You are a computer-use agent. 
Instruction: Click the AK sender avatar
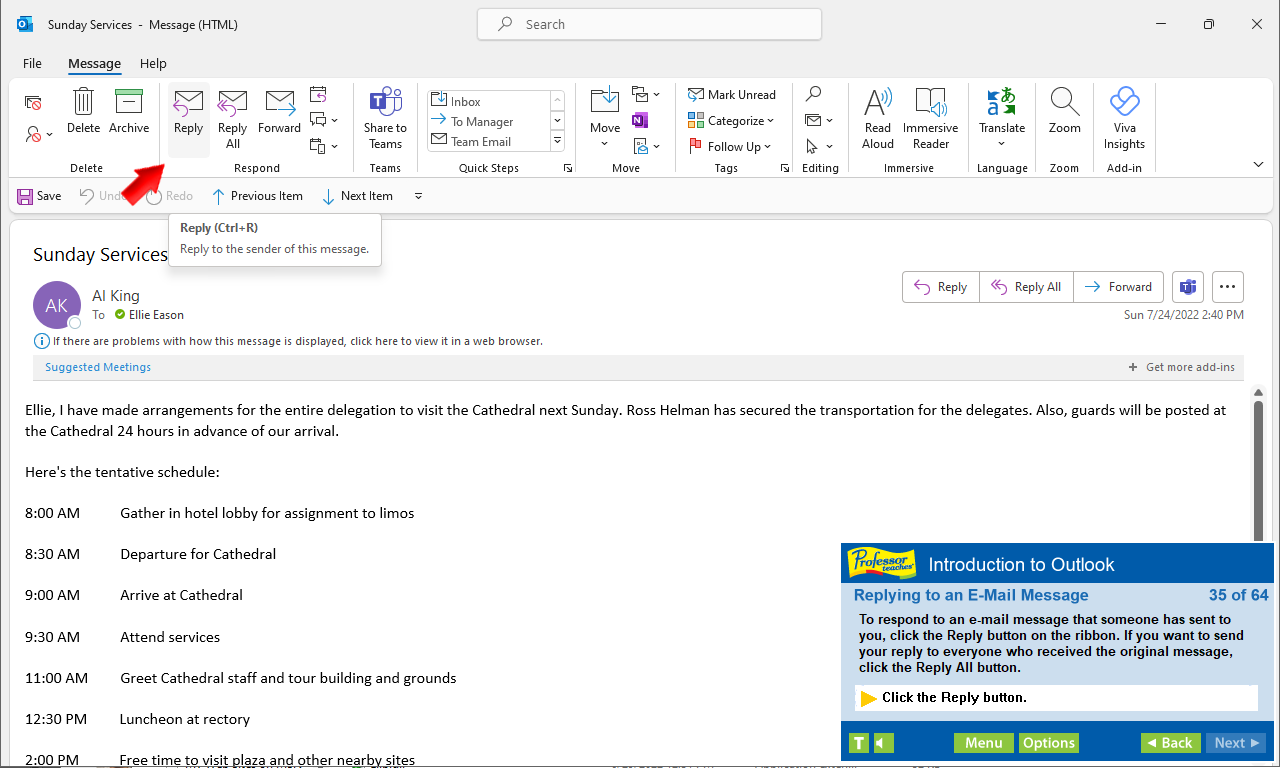(x=57, y=305)
